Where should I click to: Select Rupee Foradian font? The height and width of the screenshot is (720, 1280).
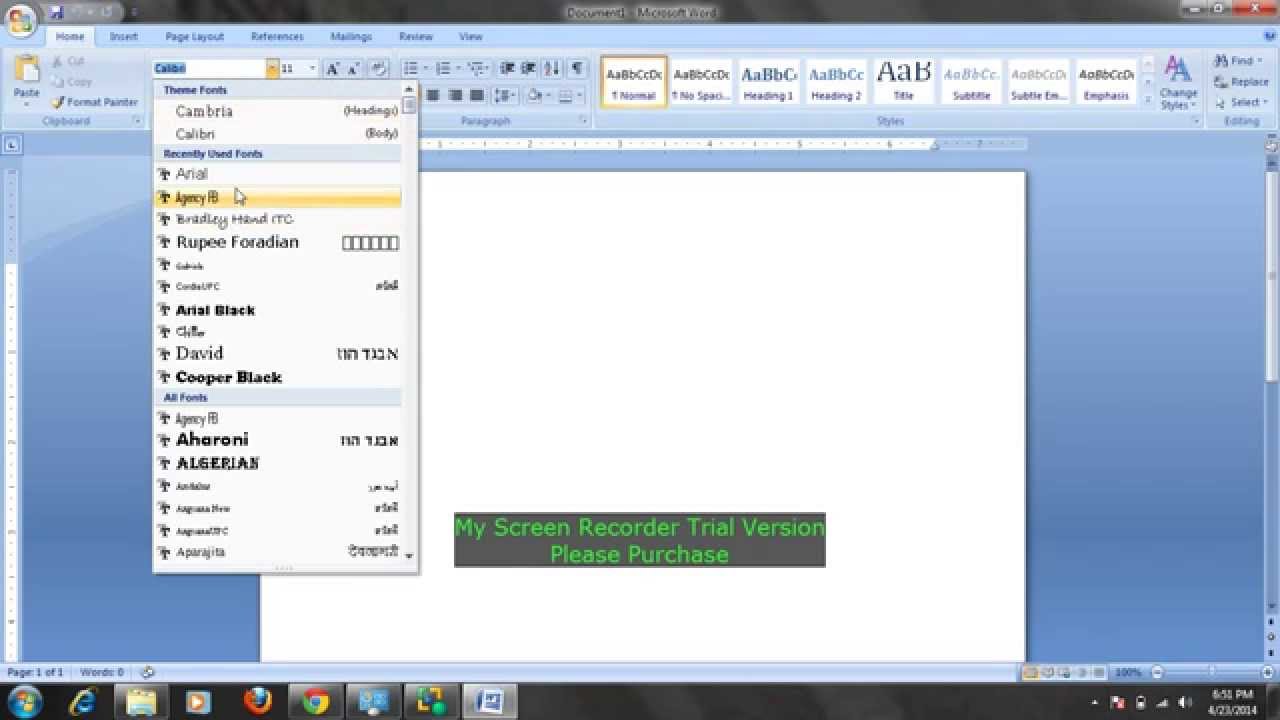(x=278, y=242)
